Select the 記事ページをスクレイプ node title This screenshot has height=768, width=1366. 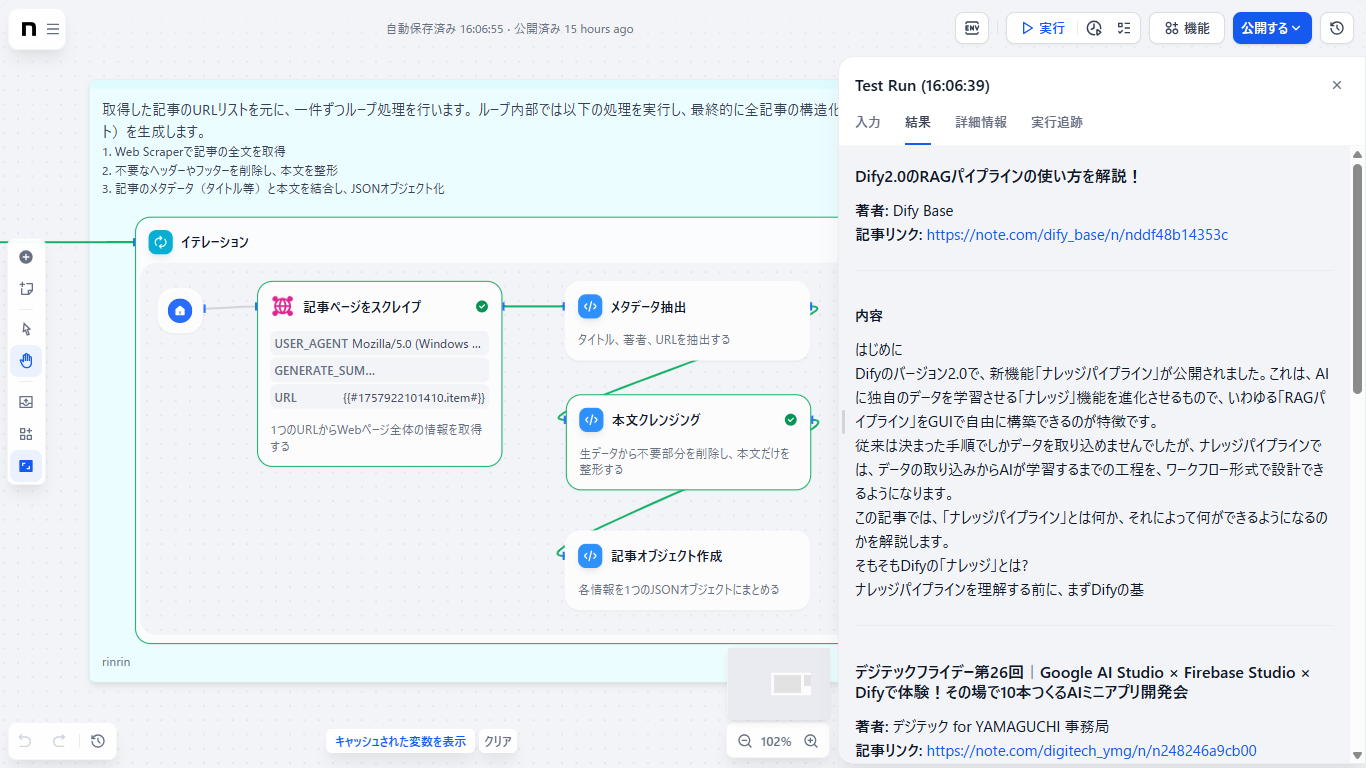[x=362, y=307]
